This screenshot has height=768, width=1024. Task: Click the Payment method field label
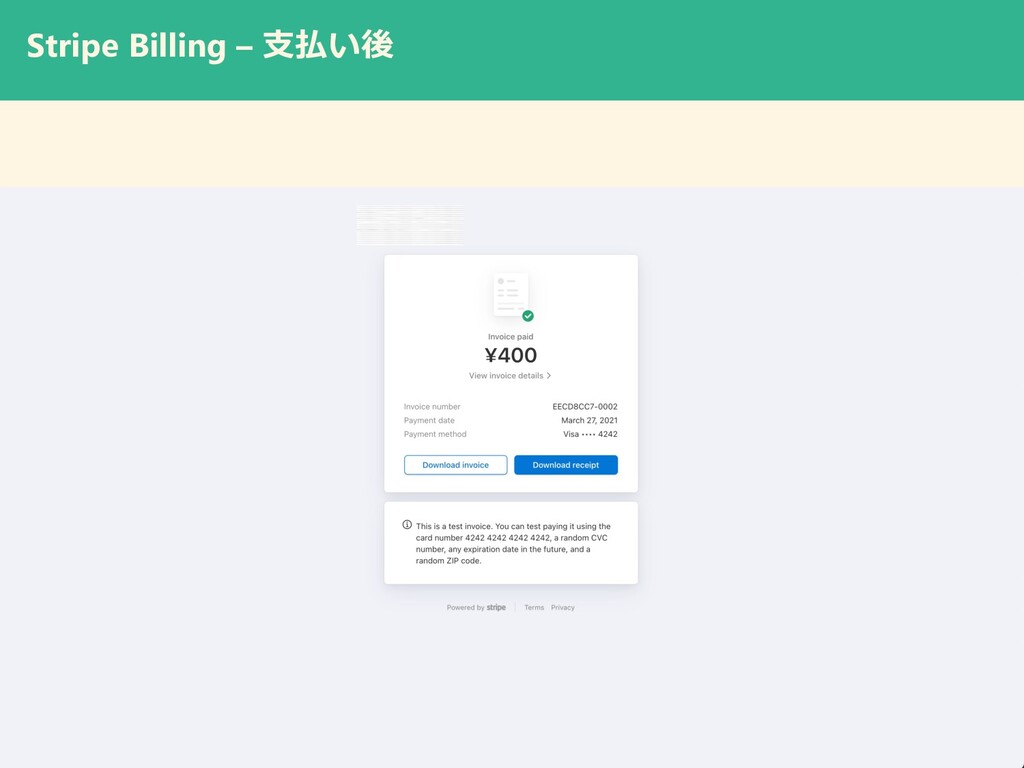pyautogui.click(x=435, y=434)
